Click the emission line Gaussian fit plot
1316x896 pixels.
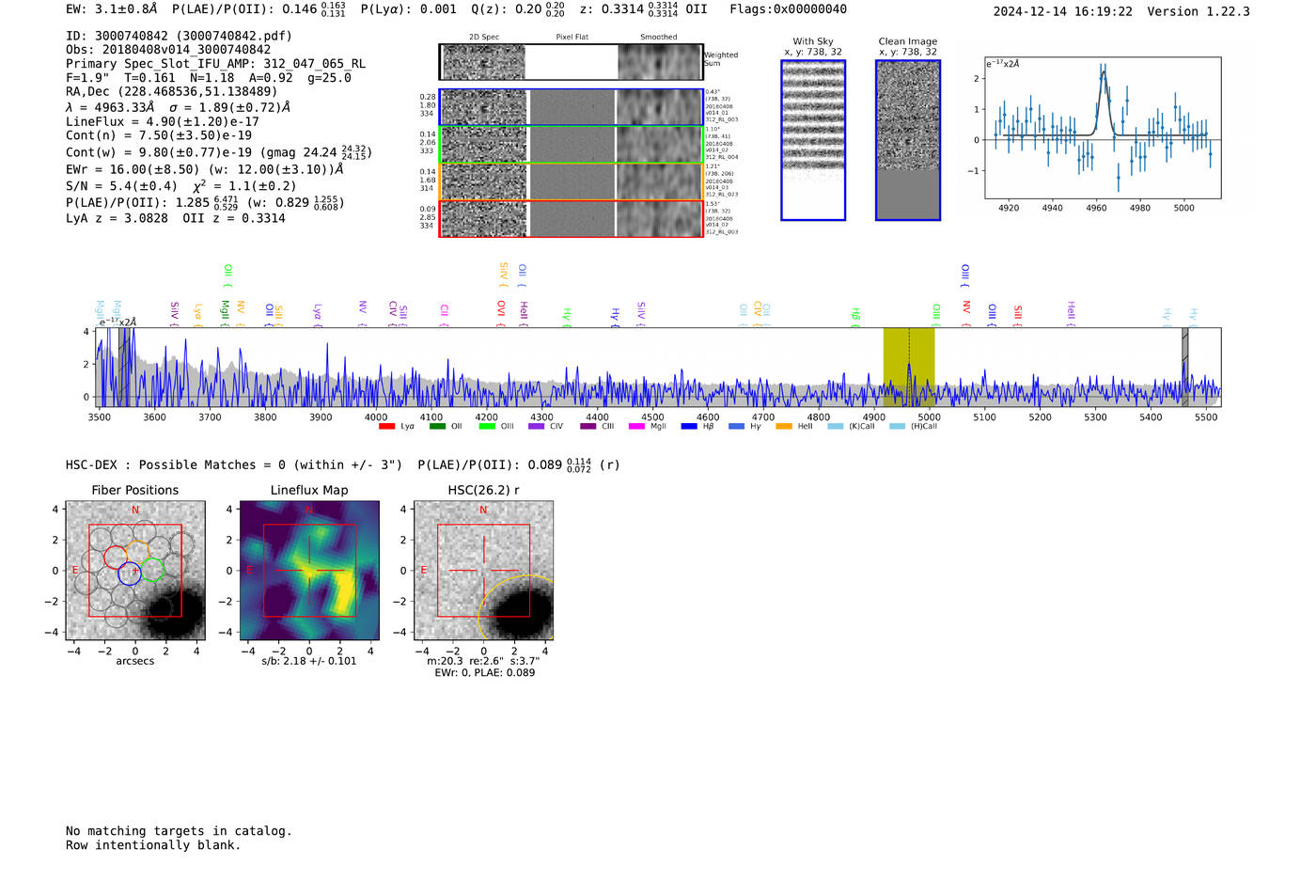pos(1103,128)
